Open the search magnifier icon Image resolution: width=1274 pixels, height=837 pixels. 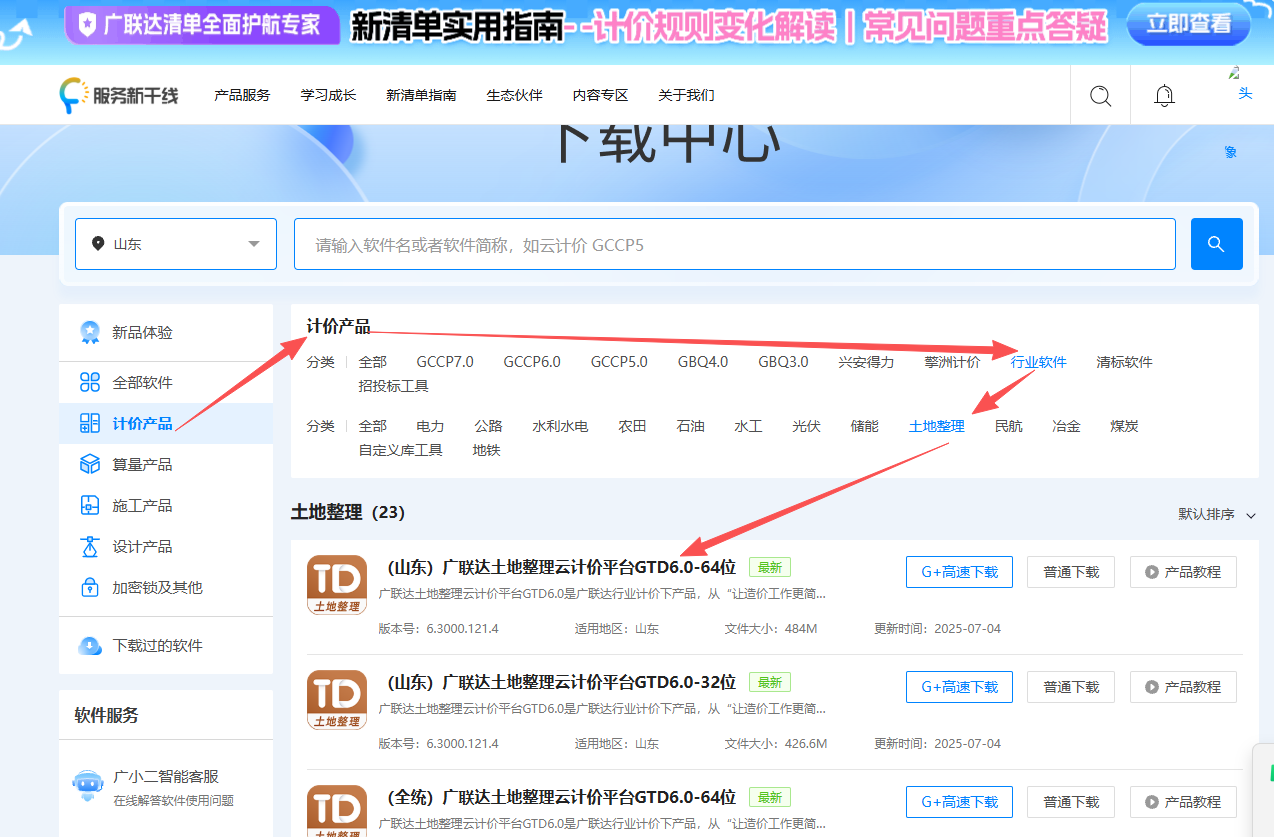(x=1100, y=95)
